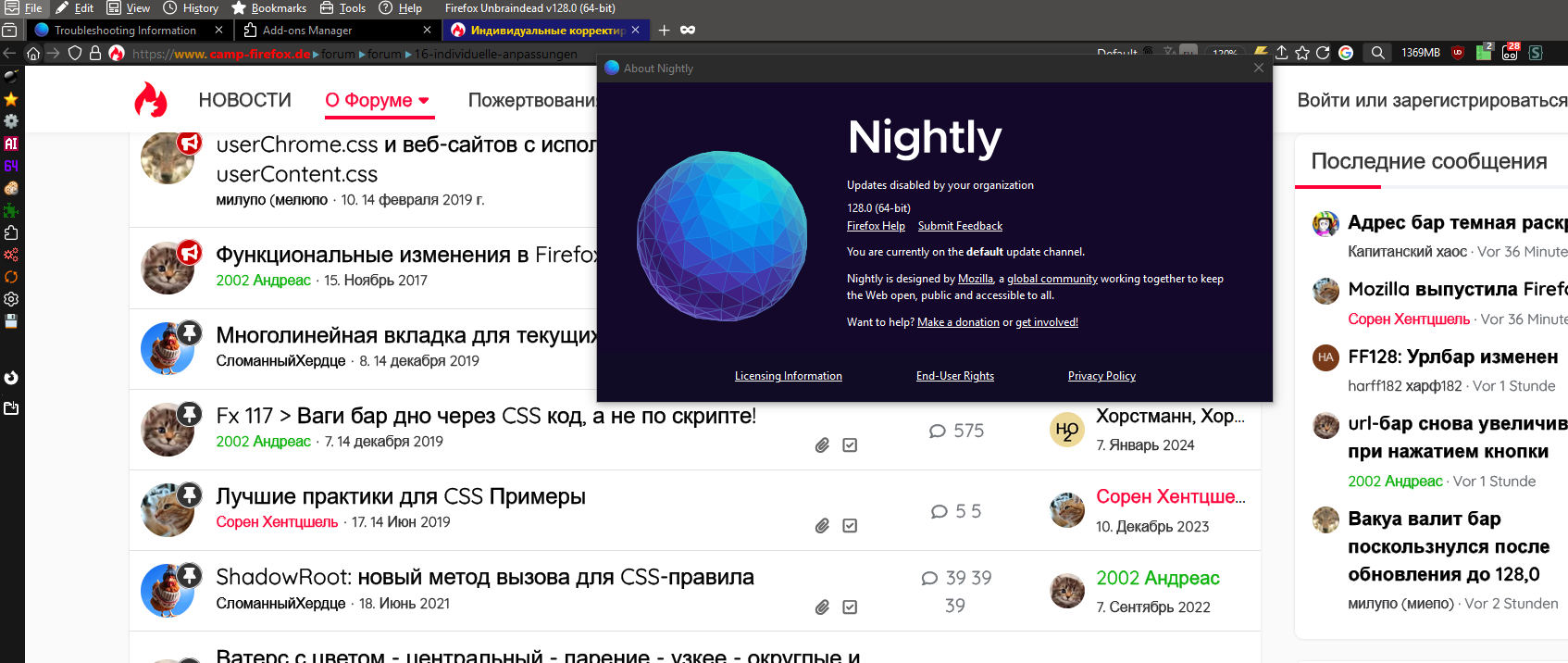The image size is (1568, 663).
Task: Click the bomb icon in the left sidebar
Action: [11, 77]
